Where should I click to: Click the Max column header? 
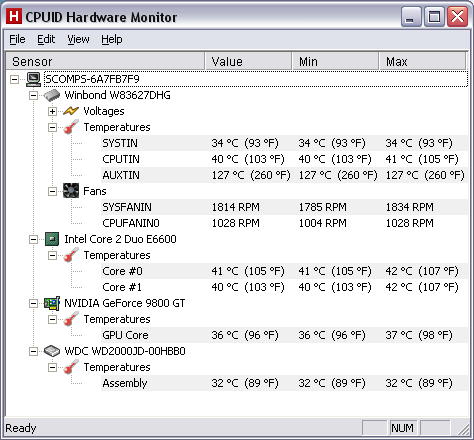[x=422, y=61]
